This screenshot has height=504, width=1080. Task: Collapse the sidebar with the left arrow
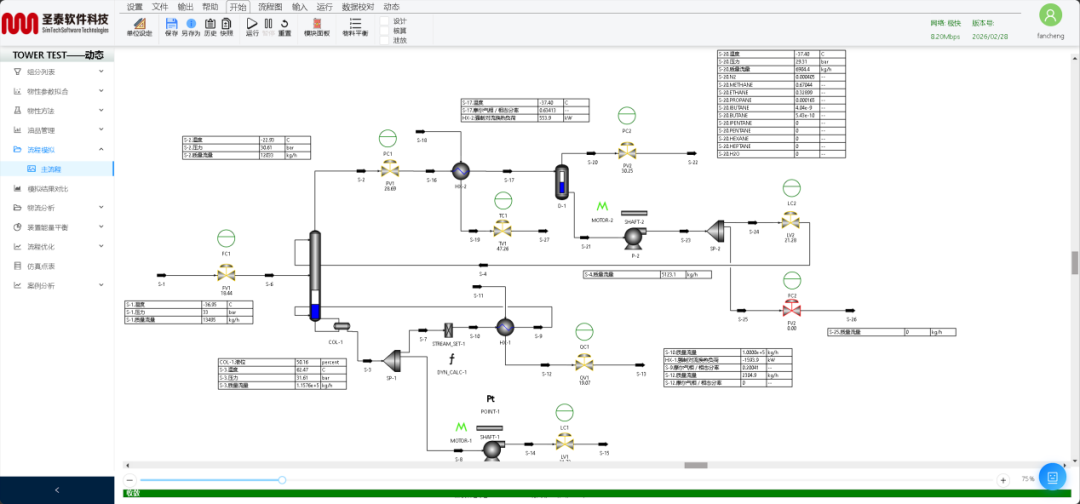tap(57, 490)
